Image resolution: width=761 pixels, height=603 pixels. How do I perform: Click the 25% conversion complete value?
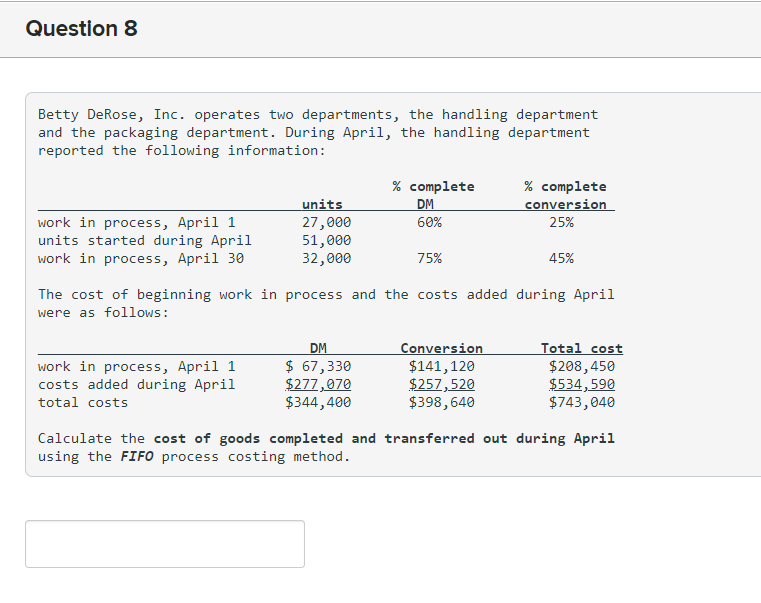(562, 222)
